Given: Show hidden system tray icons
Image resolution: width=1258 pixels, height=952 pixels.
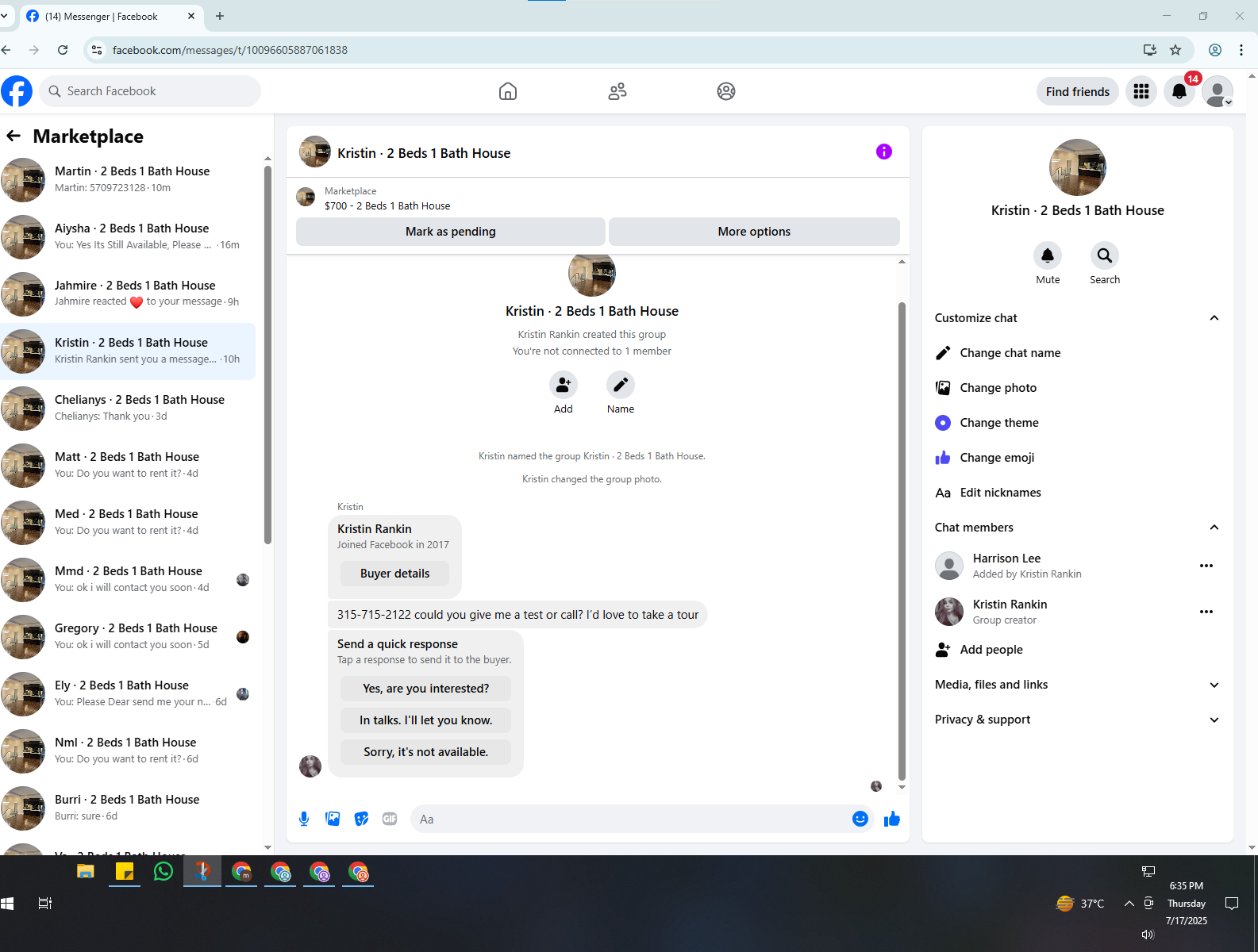Looking at the screenshot, I should [x=1129, y=903].
